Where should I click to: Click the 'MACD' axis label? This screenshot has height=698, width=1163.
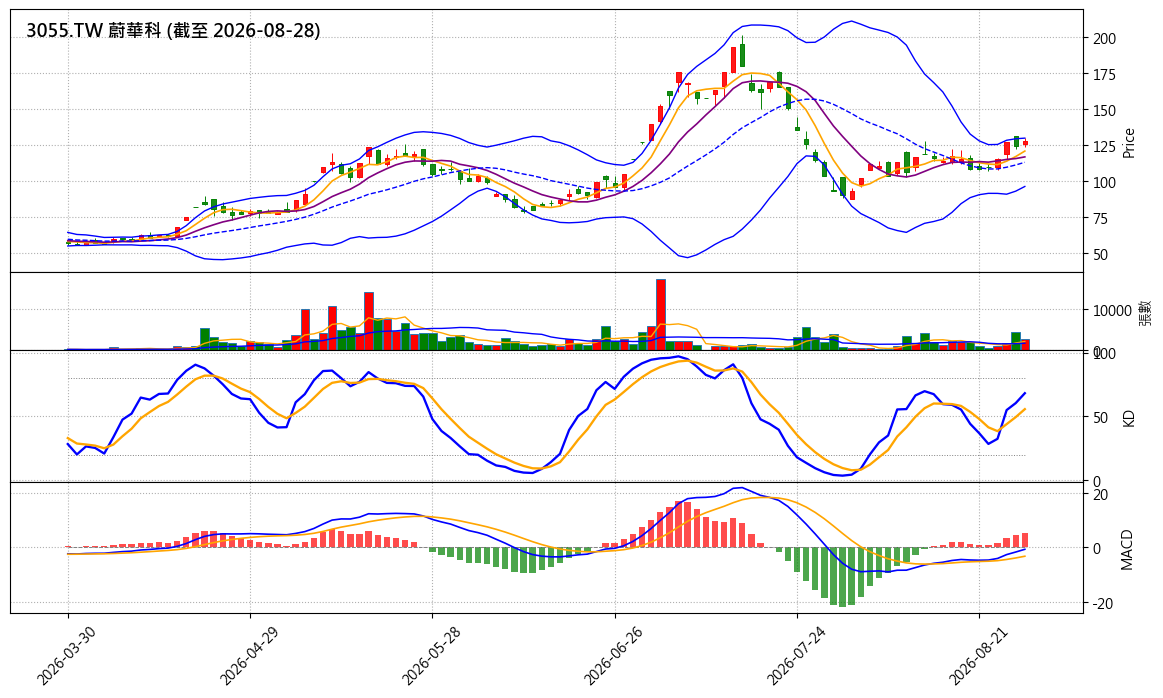coord(1127,550)
